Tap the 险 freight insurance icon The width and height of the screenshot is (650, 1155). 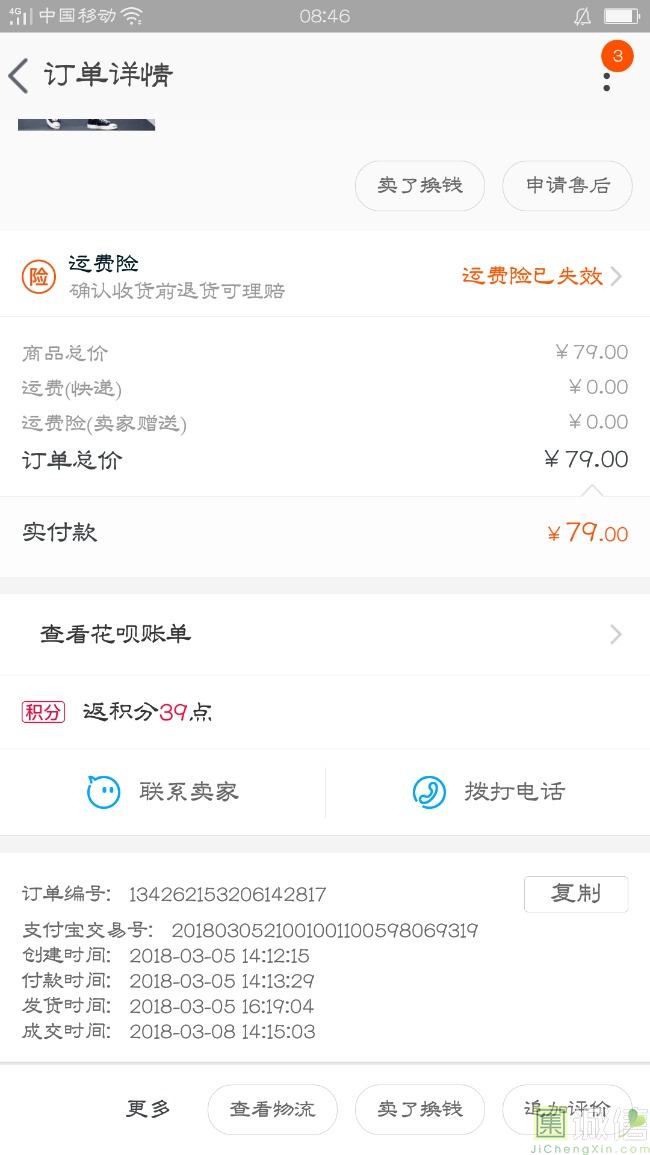pyautogui.click(x=39, y=277)
